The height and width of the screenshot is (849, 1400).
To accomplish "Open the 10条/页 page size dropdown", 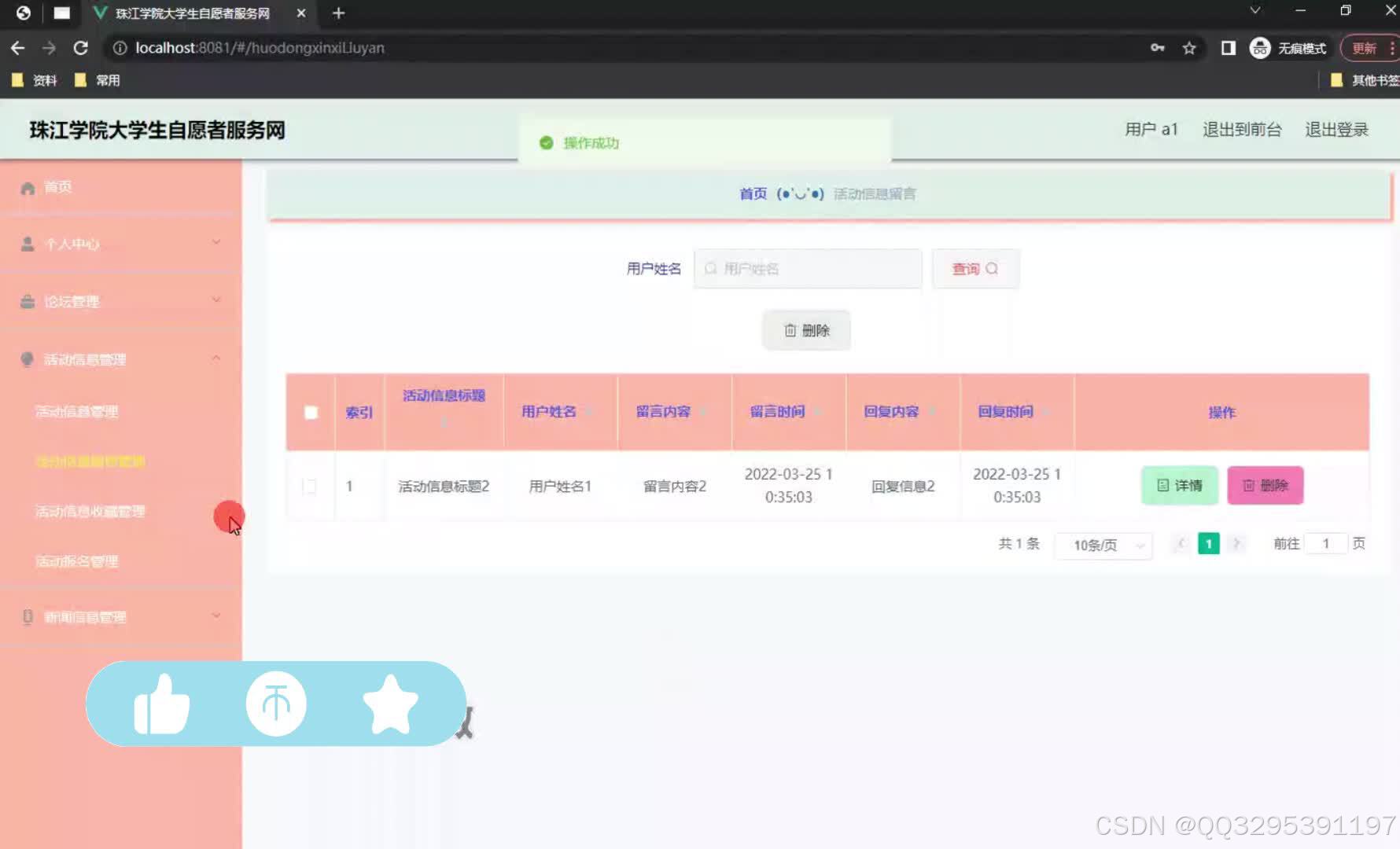I will pos(1103,545).
